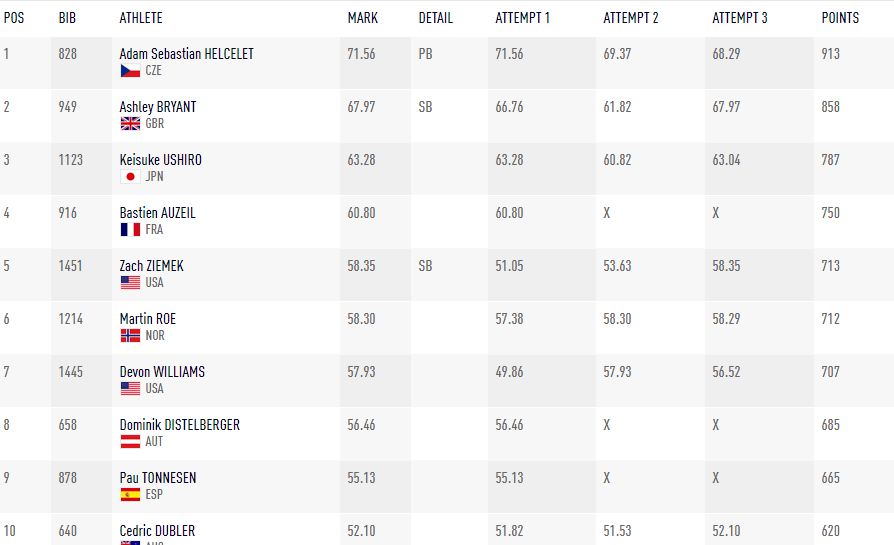Click the Great Britain flag icon

tap(129, 124)
